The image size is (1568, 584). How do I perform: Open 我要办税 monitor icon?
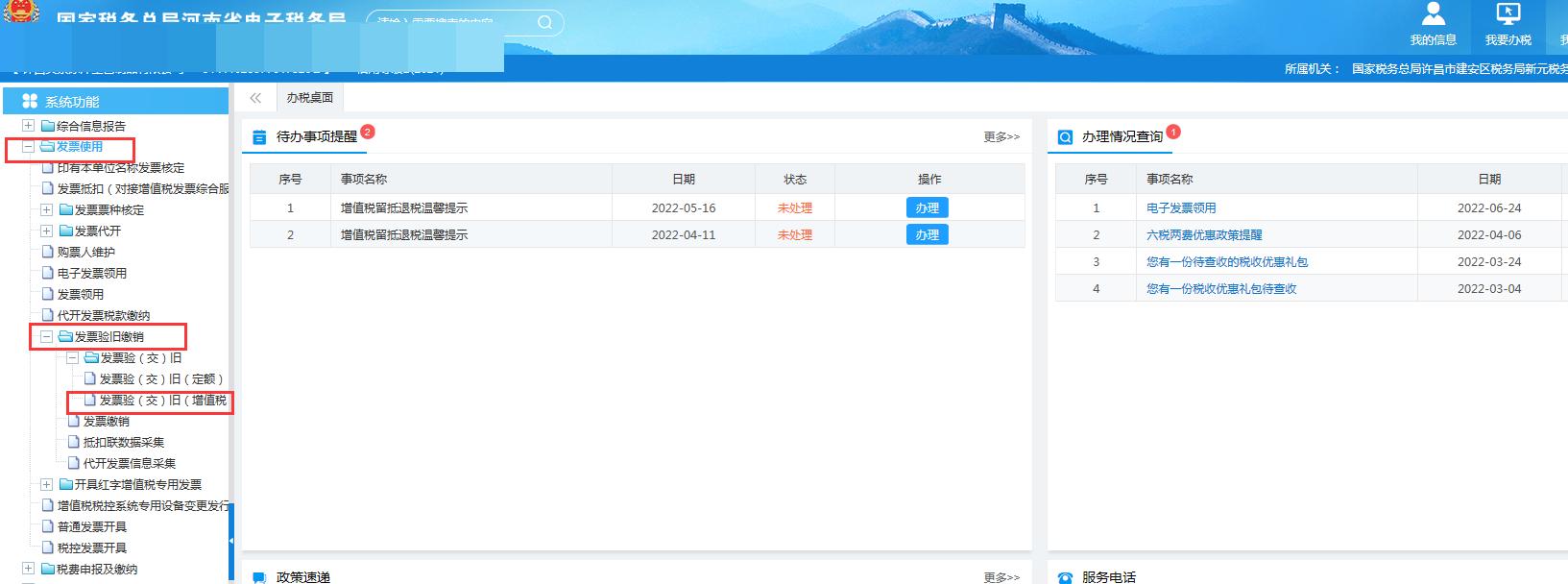(x=1508, y=13)
